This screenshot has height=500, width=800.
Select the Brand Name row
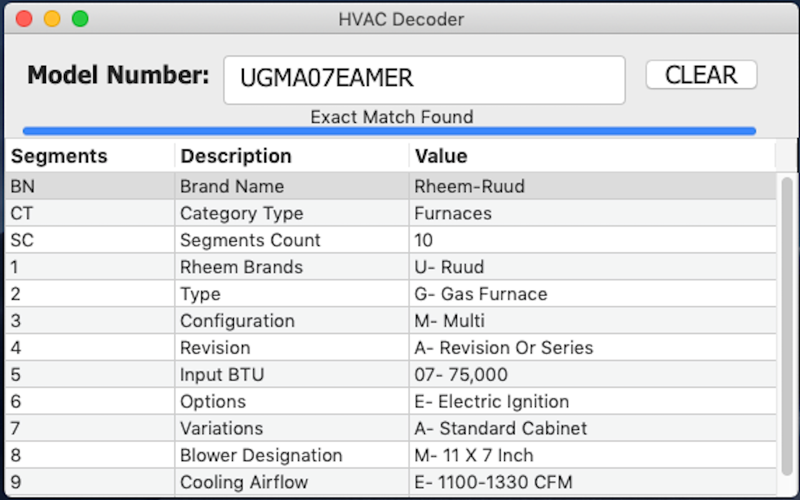tap(391, 186)
